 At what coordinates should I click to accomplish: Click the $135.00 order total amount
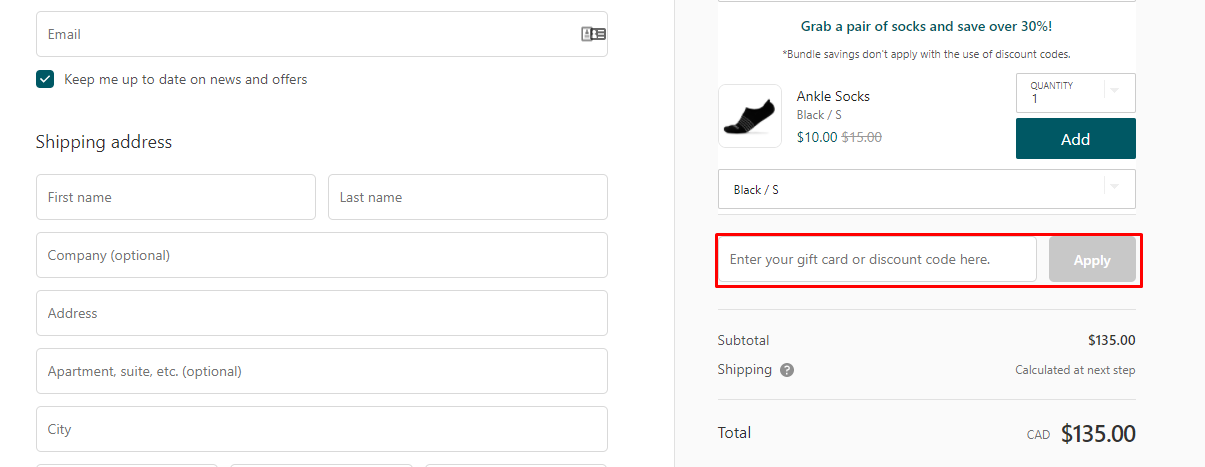coord(1097,433)
